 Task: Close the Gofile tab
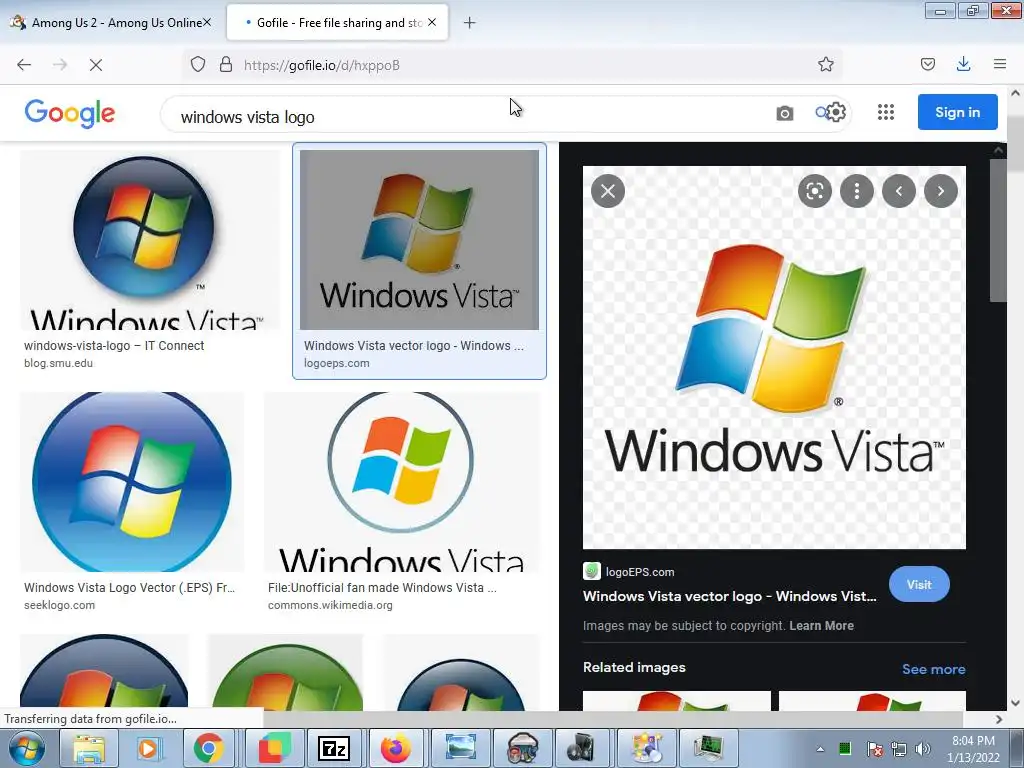click(432, 22)
